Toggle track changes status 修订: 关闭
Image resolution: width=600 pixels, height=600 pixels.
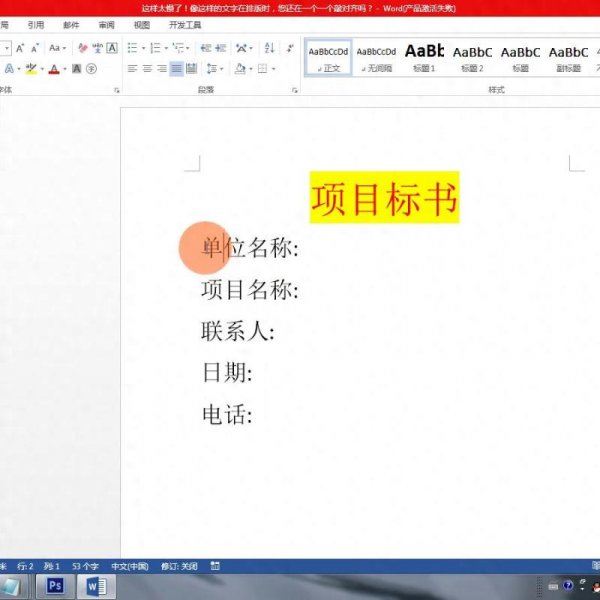coord(177,566)
